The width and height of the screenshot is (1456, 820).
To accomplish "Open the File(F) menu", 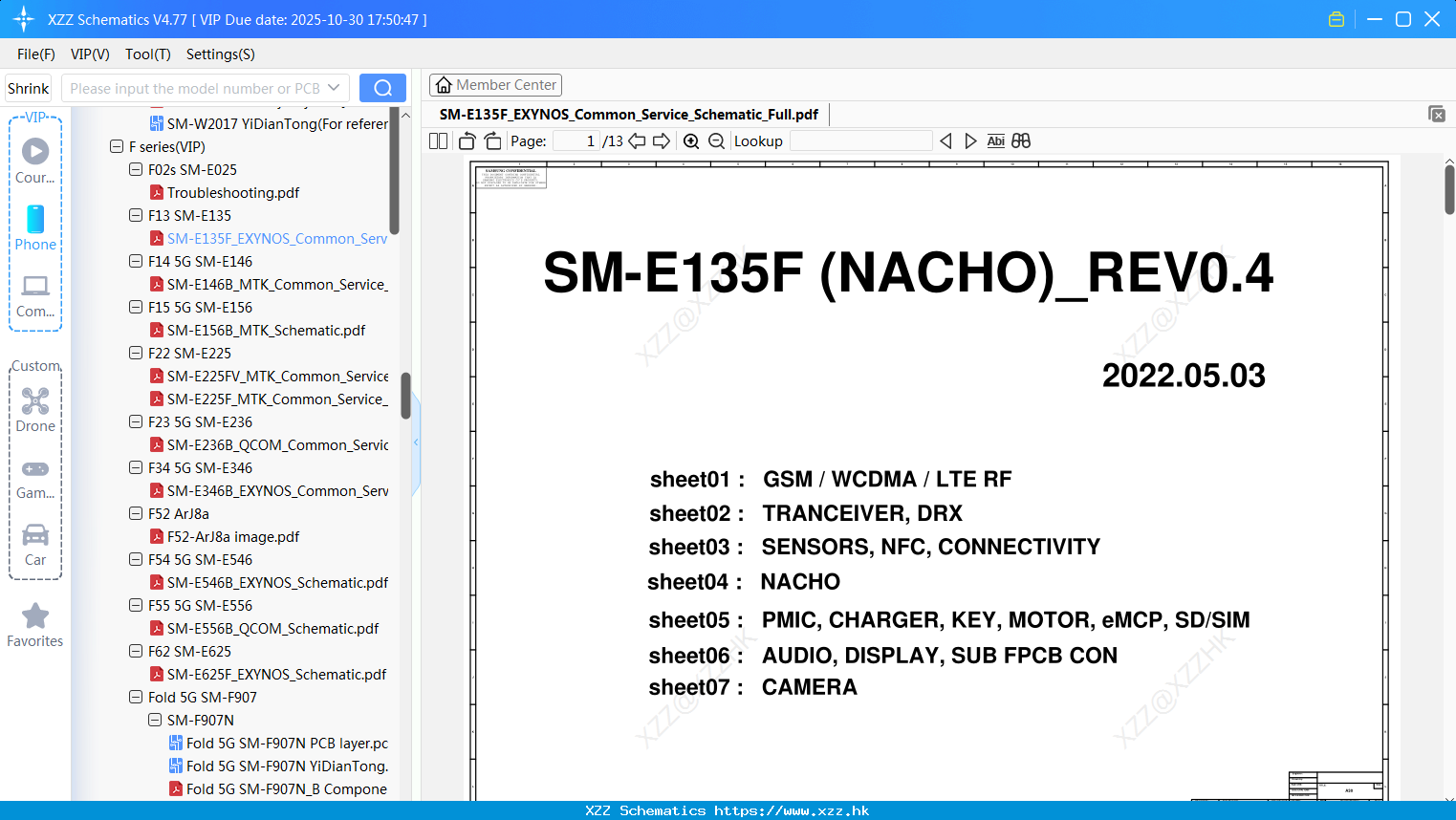I will click(x=36, y=54).
